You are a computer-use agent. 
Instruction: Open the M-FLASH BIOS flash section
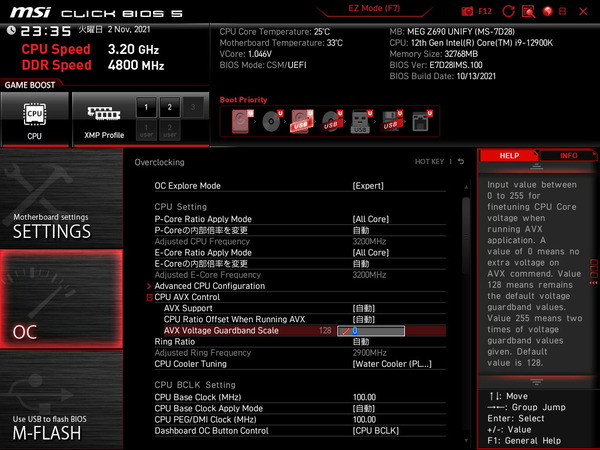coord(61,399)
